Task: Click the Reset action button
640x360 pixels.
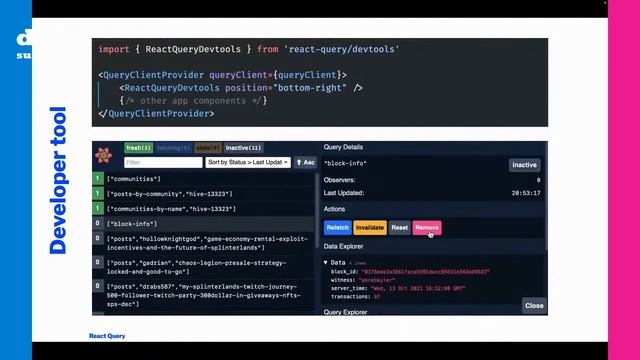Action: click(400, 228)
